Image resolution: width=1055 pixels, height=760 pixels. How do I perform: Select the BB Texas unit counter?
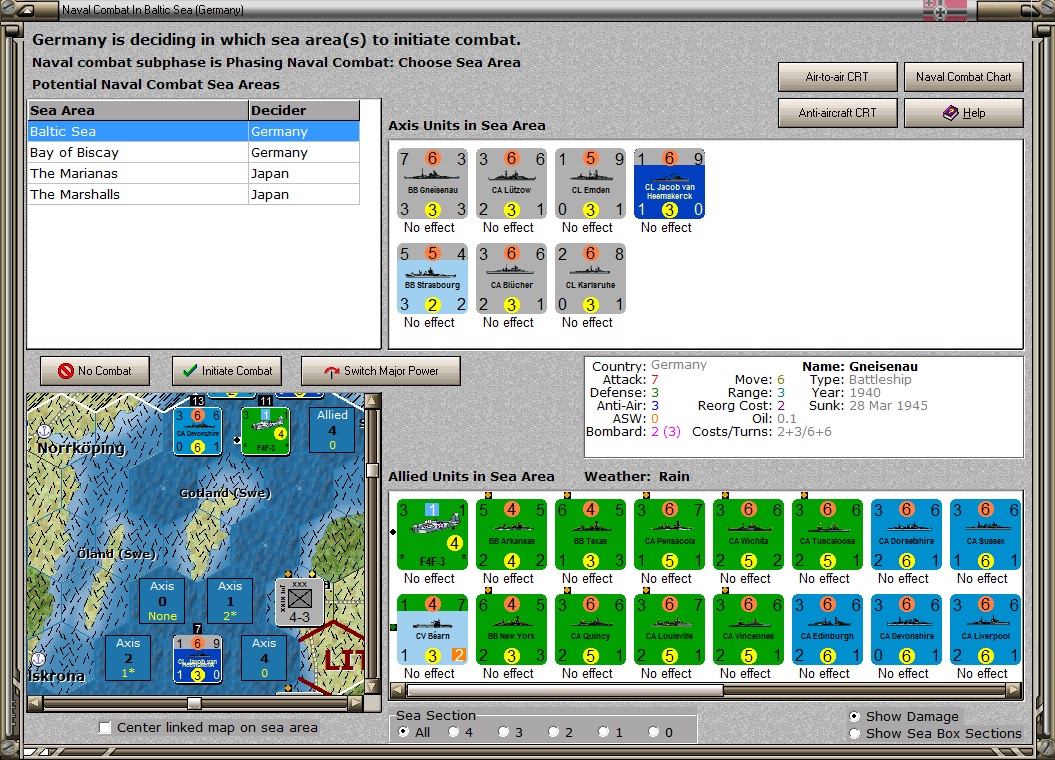[x=590, y=535]
